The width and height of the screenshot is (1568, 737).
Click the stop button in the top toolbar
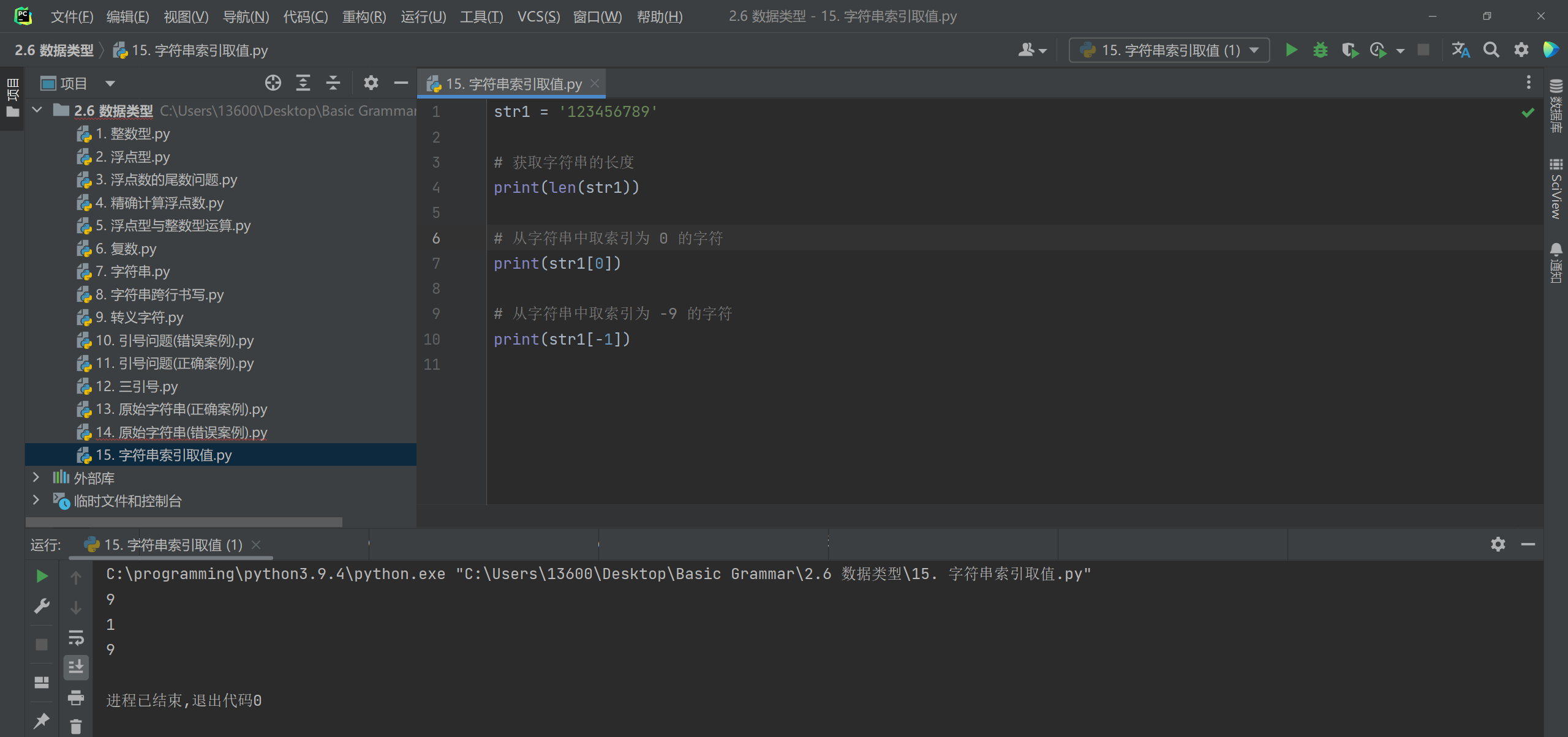[1423, 50]
